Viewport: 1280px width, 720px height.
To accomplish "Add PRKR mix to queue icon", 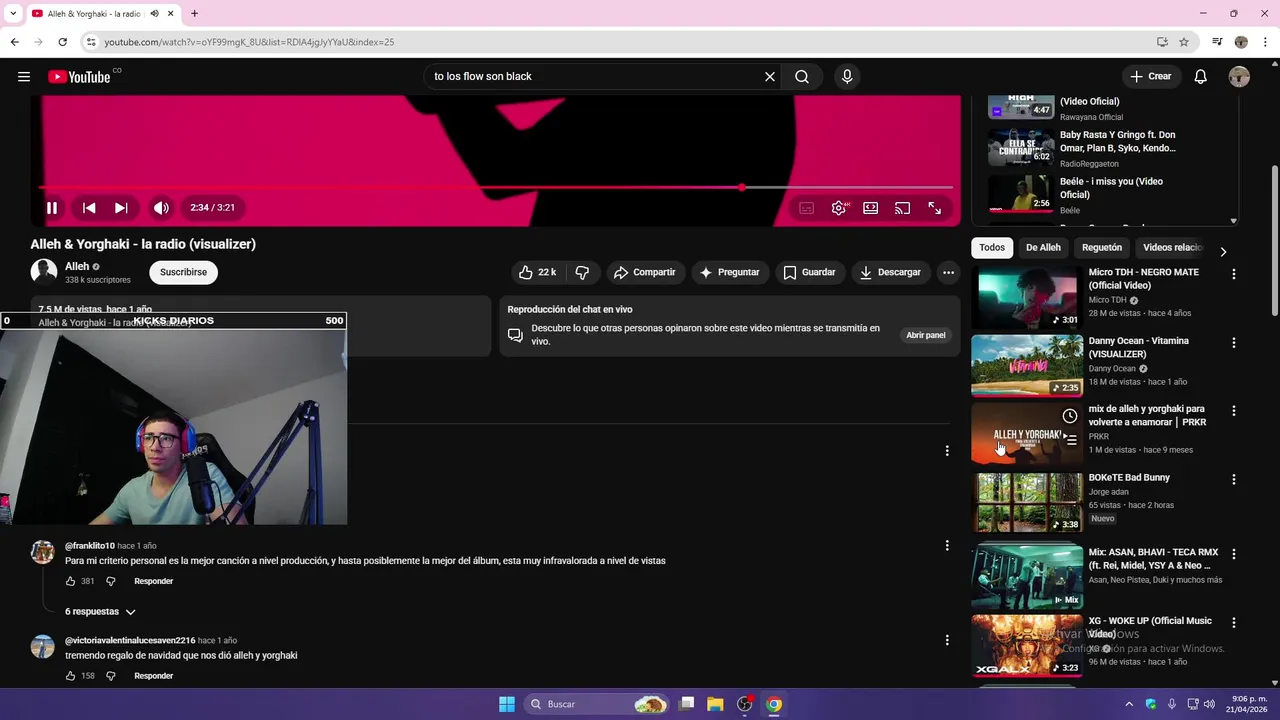I will (x=1070, y=439).
